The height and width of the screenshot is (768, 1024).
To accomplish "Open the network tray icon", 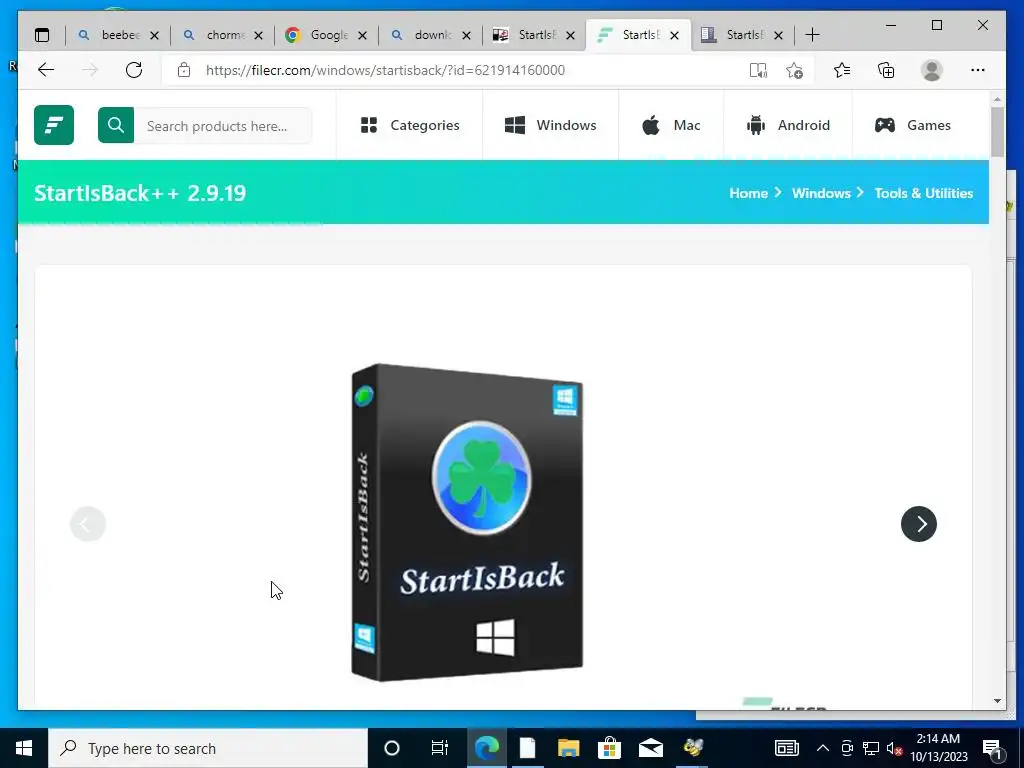I will tap(871, 748).
